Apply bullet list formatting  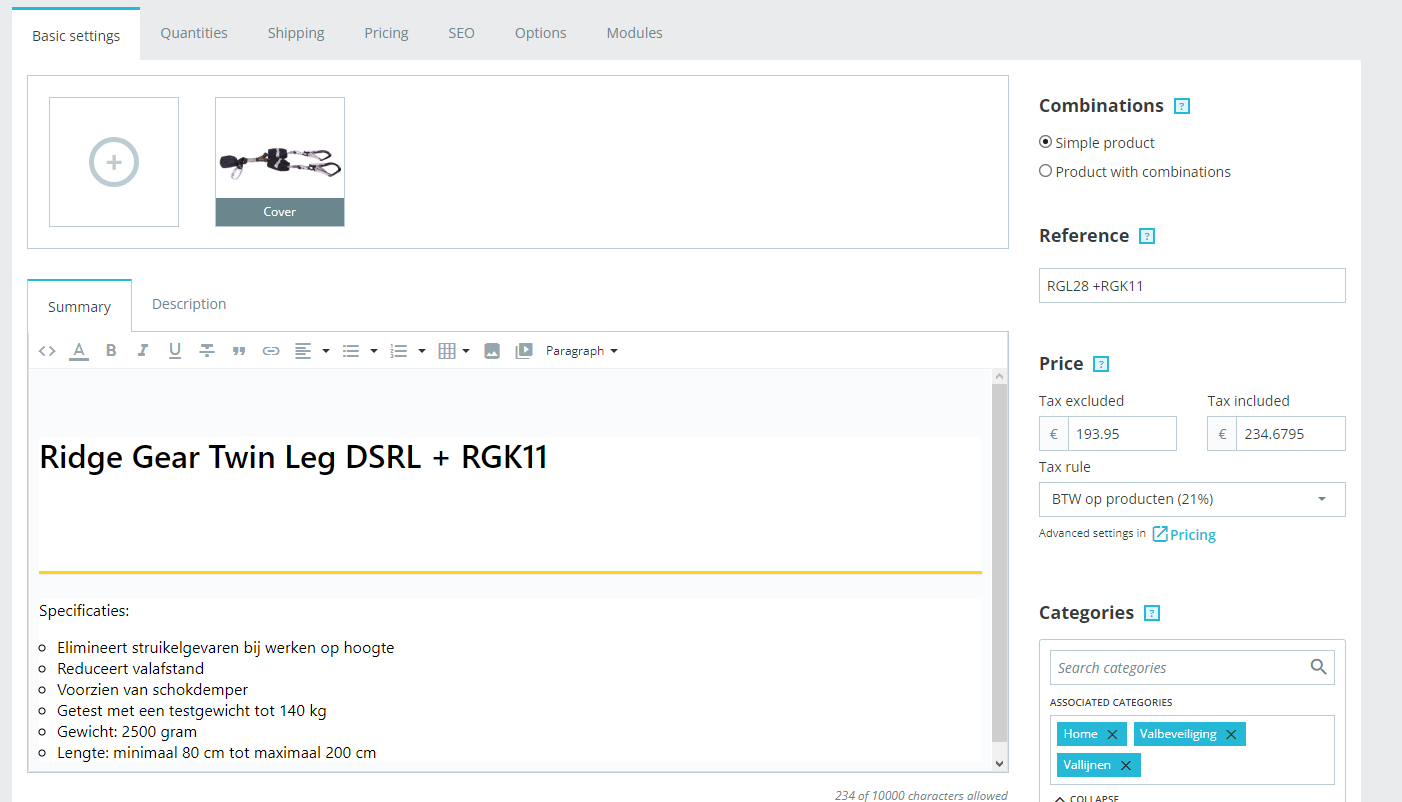(x=351, y=351)
